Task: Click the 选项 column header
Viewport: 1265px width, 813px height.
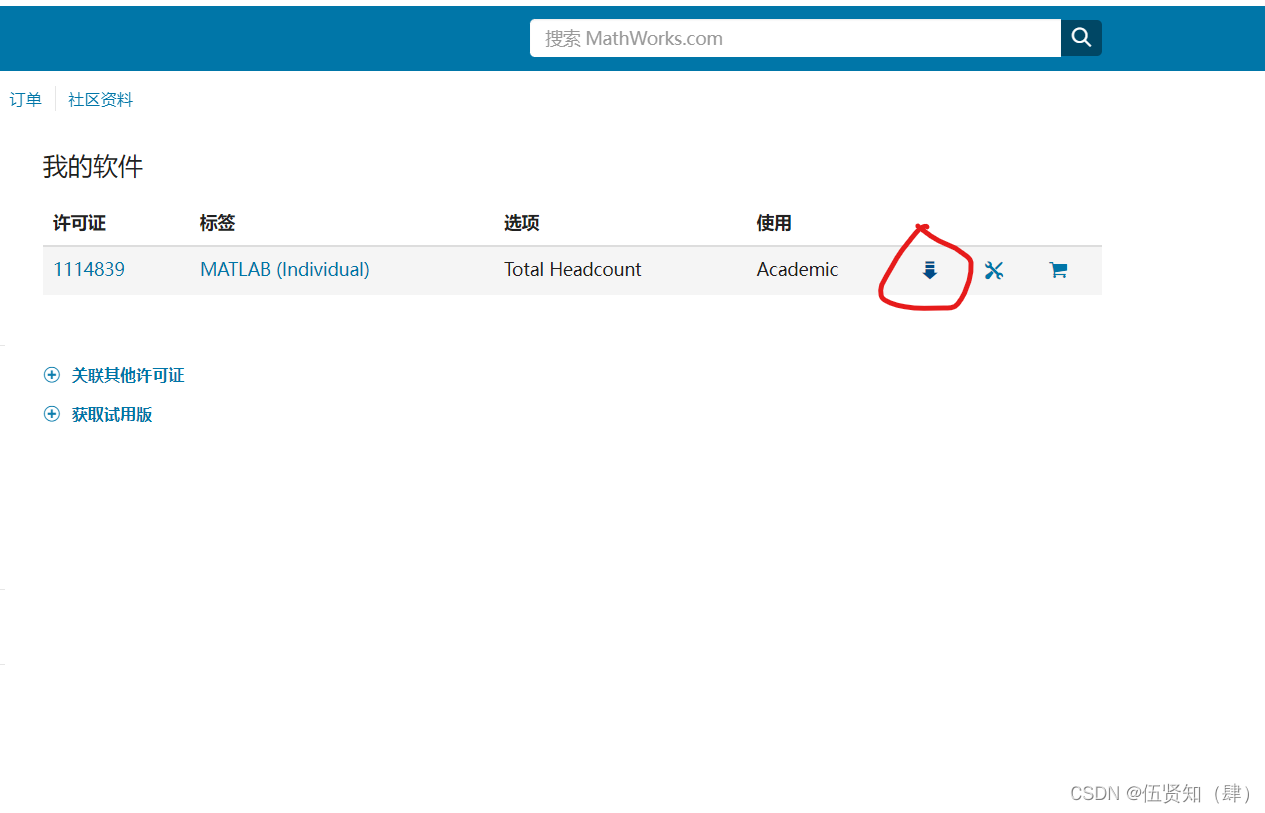Action: [x=522, y=223]
